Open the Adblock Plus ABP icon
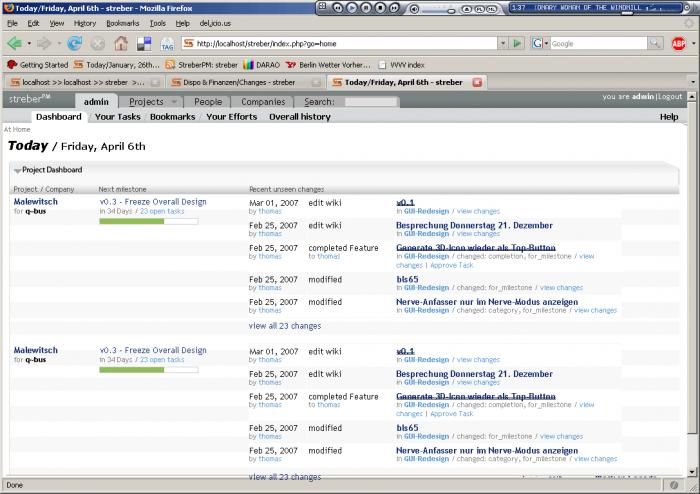This screenshot has height=494, width=700. [679, 43]
